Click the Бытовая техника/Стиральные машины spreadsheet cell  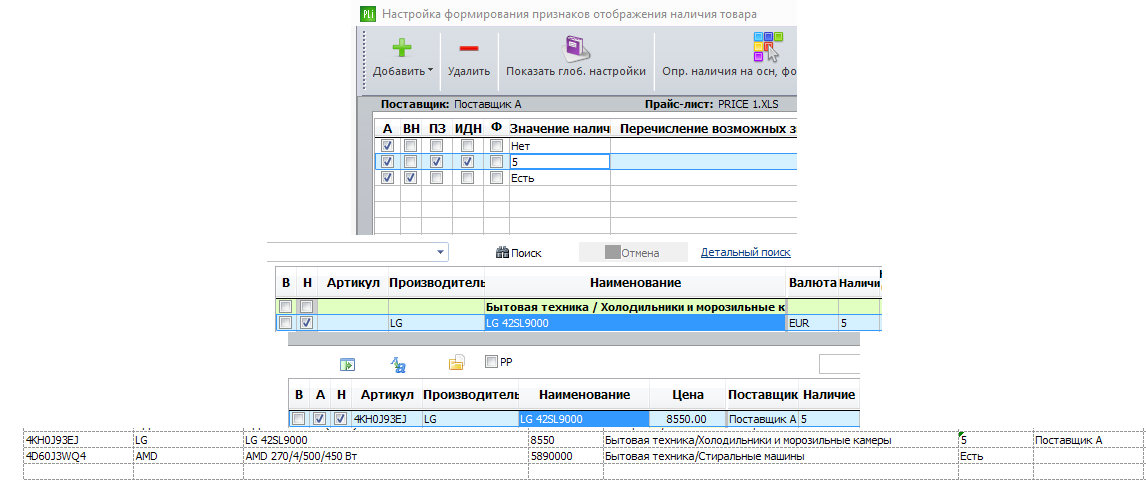coord(779,456)
